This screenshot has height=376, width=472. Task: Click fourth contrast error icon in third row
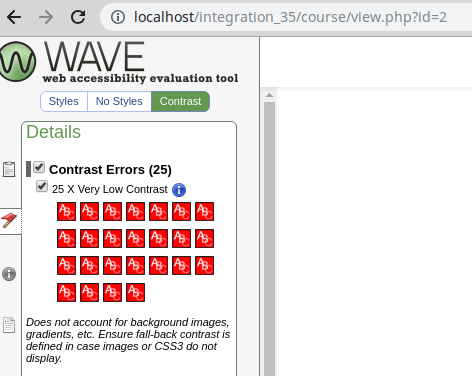click(x=135, y=265)
